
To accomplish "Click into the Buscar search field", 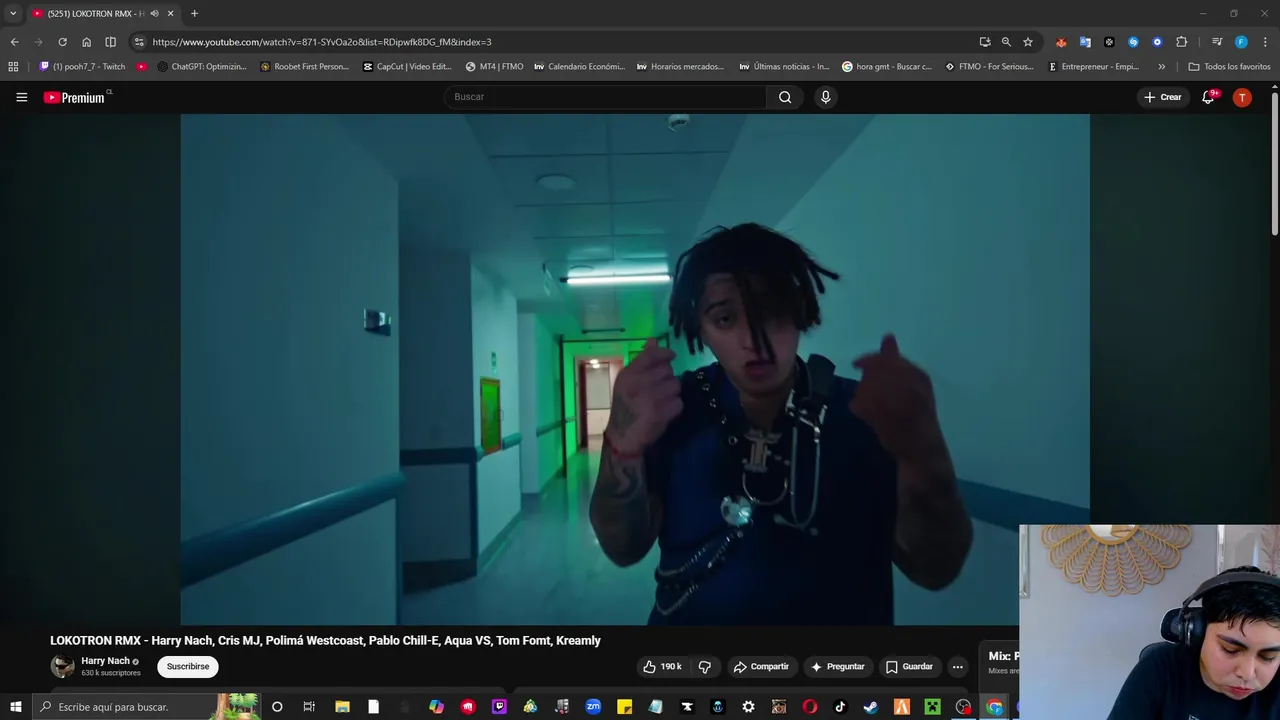I will point(605,97).
